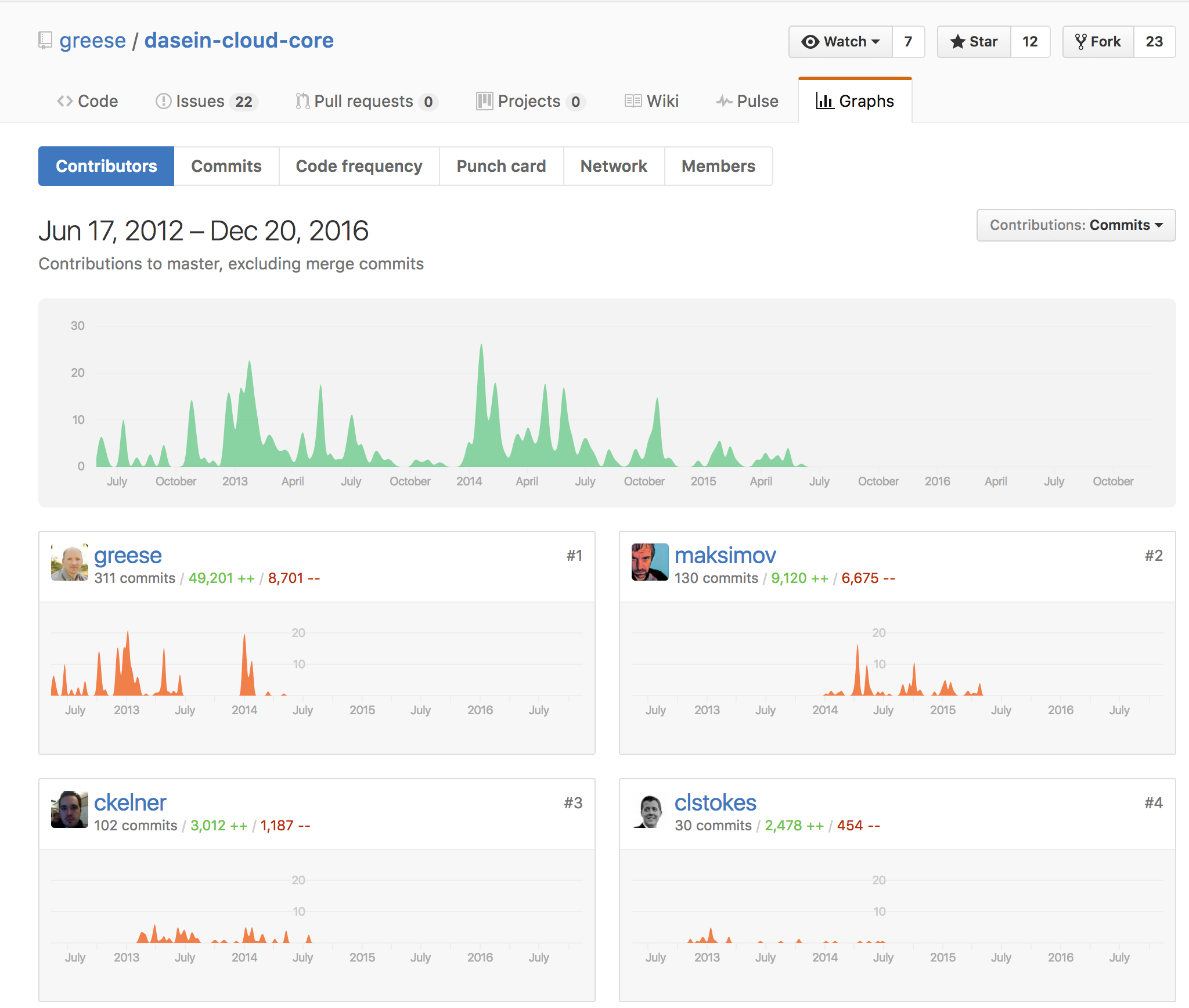Open the Contributions: Commits dropdown
Screen dimensions: 1189x1008
coord(1076,225)
